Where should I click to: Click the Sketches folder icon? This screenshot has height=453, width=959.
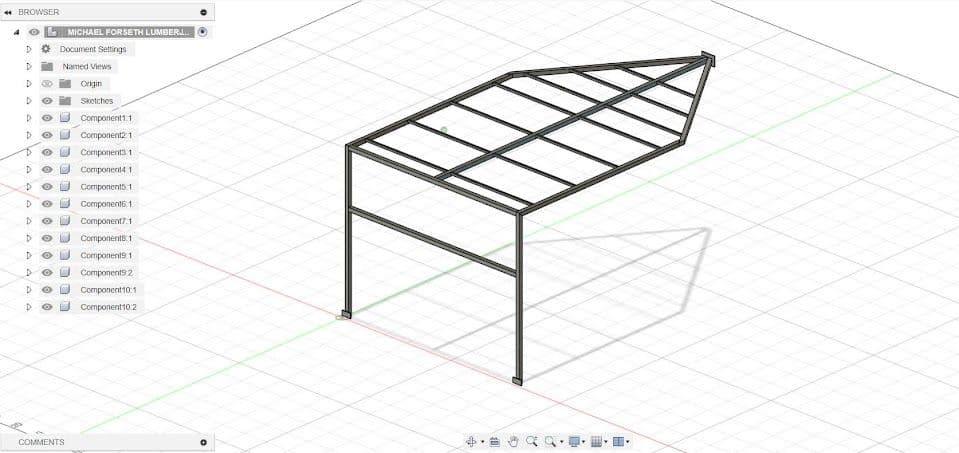point(65,101)
